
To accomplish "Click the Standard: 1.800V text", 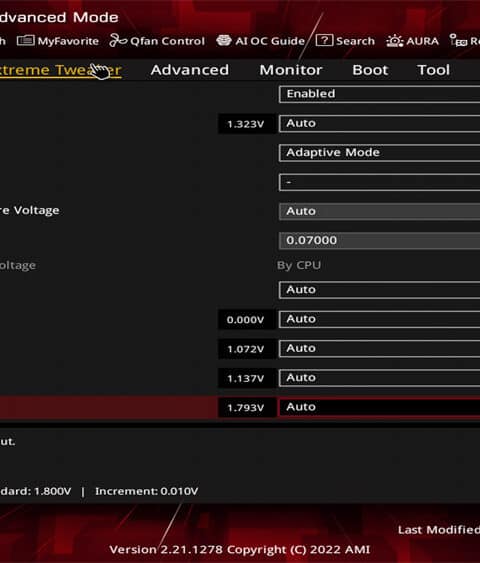I will coord(36,491).
